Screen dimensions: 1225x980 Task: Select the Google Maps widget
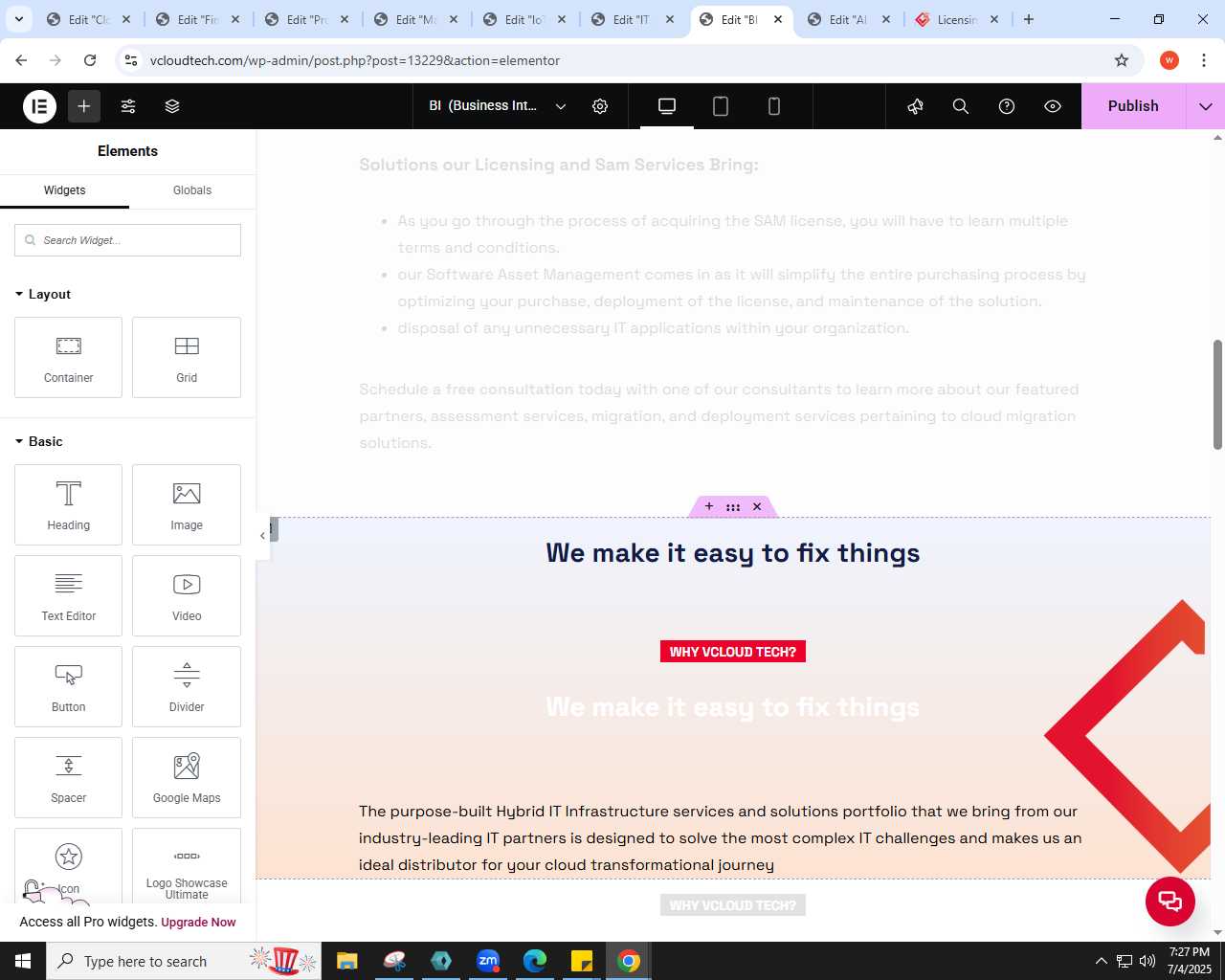click(187, 777)
